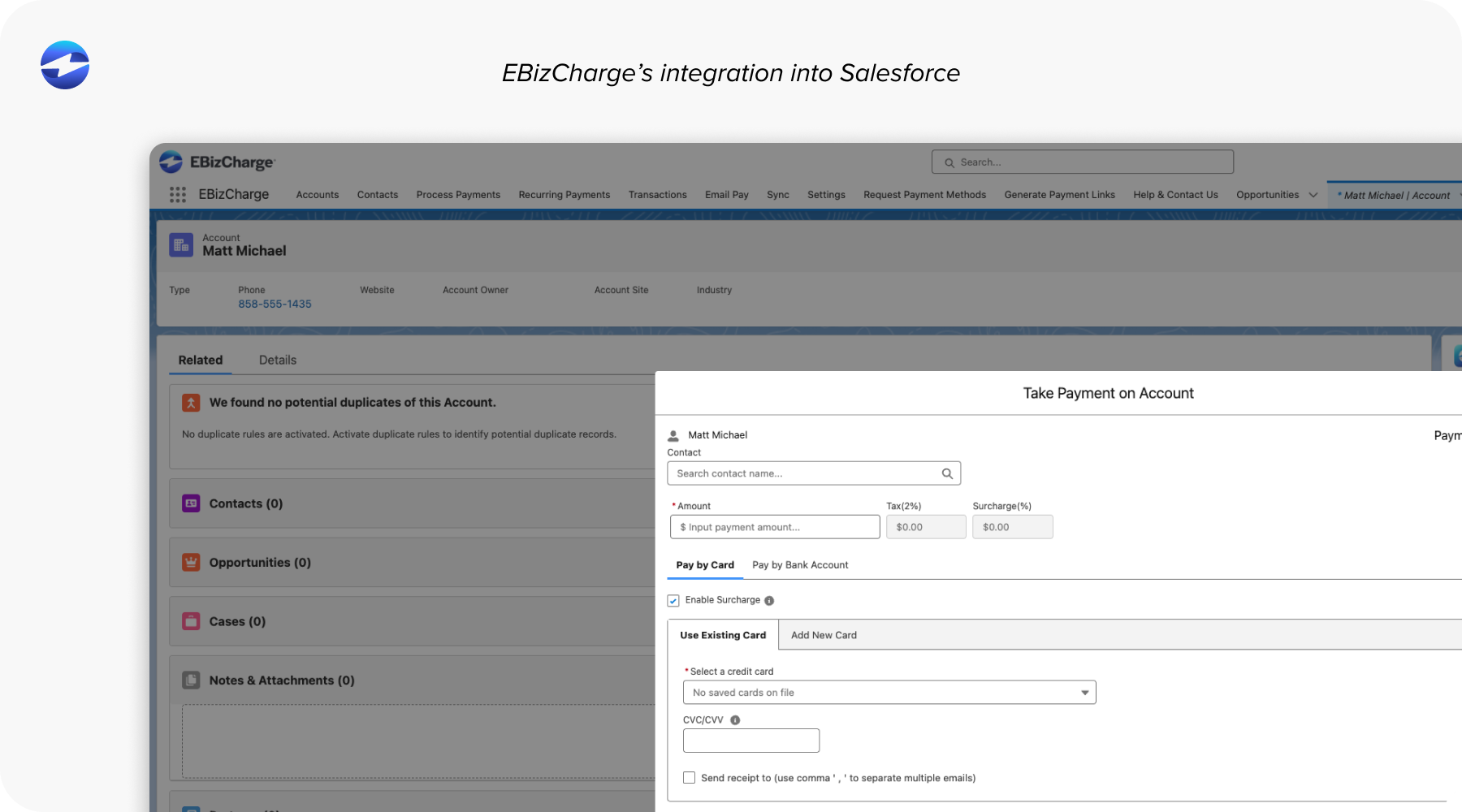Screen dimensions: 1462x812
Task: Select the Pay by Bank Account tab
Action: click(x=800, y=565)
